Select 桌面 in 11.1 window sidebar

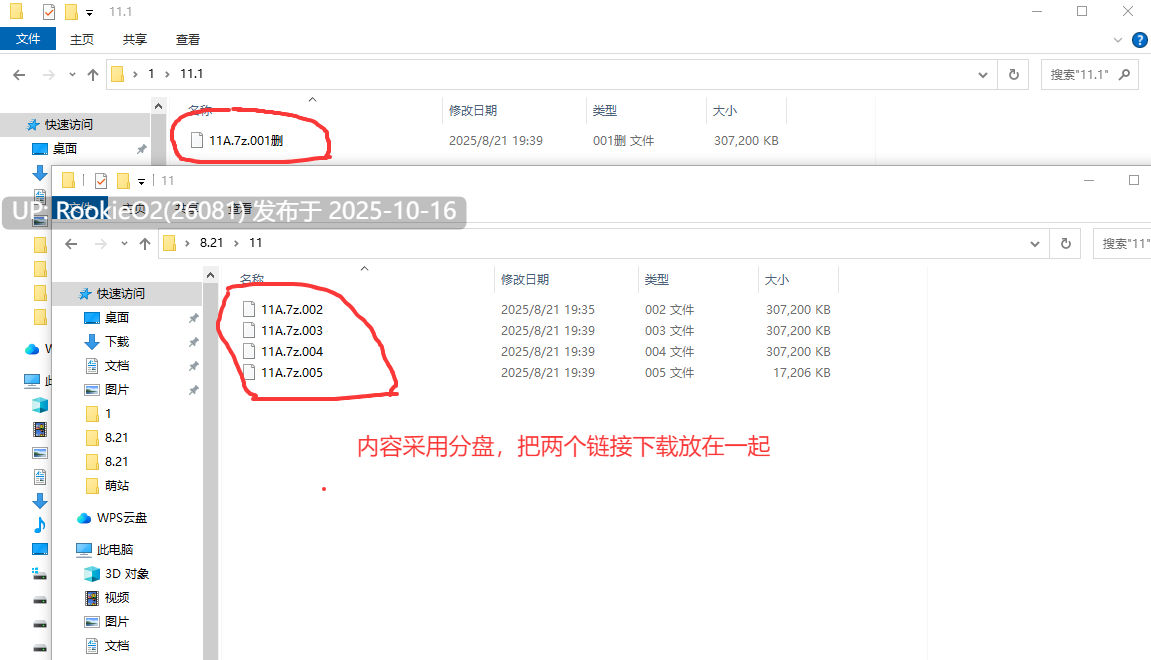pyautogui.click(x=65, y=148)
